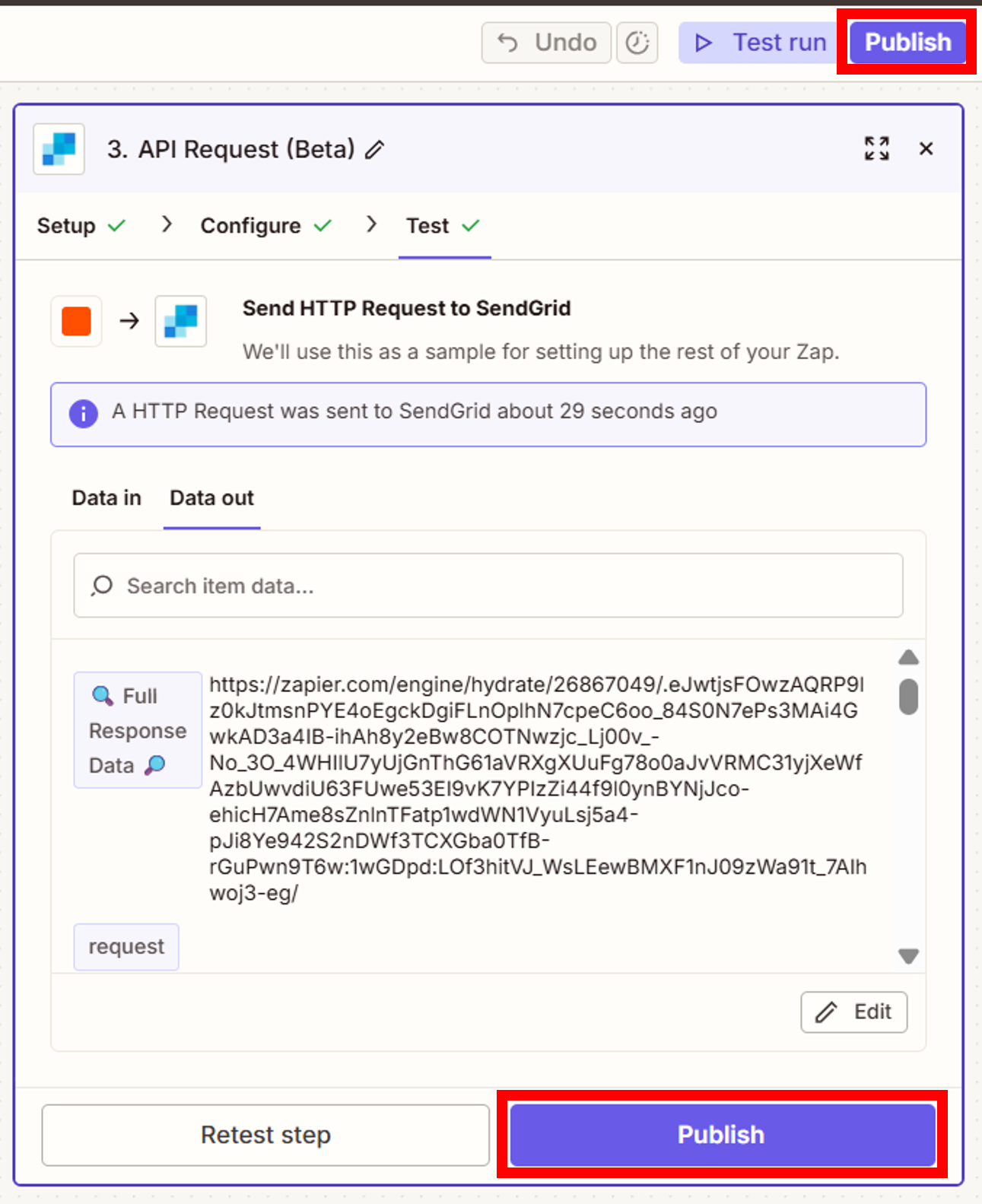Click the Edit button below the data
The width and height of the screenshot is (982, 1204).
(853, 1012)
